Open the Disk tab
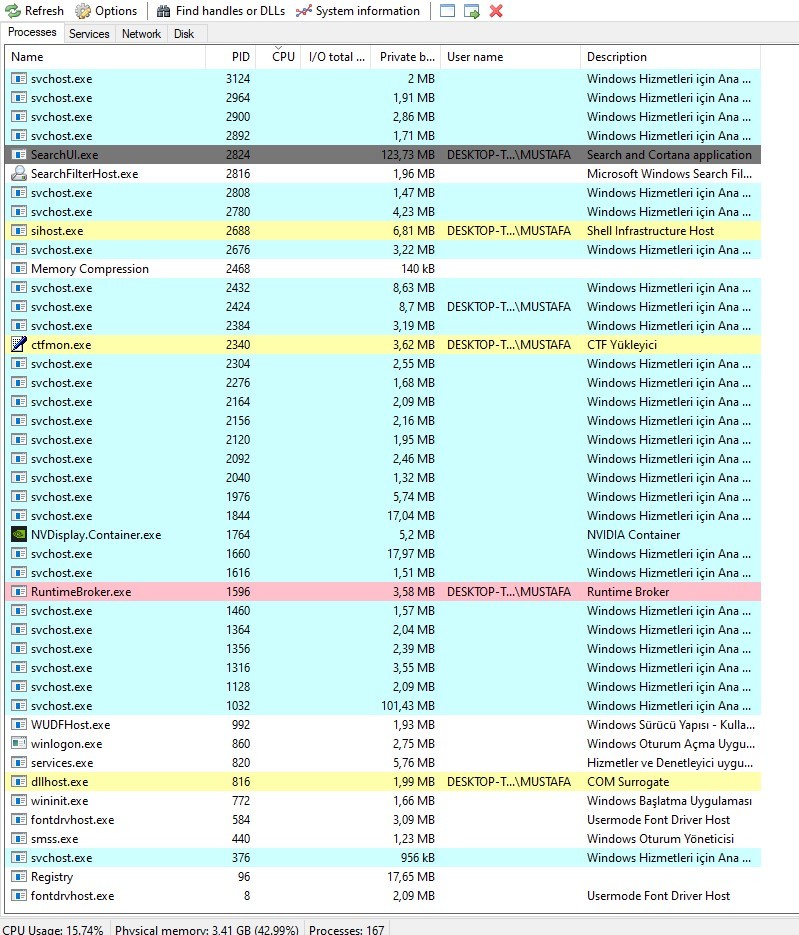This screenshot has width=799, height=935. click(x=184, y=34)
